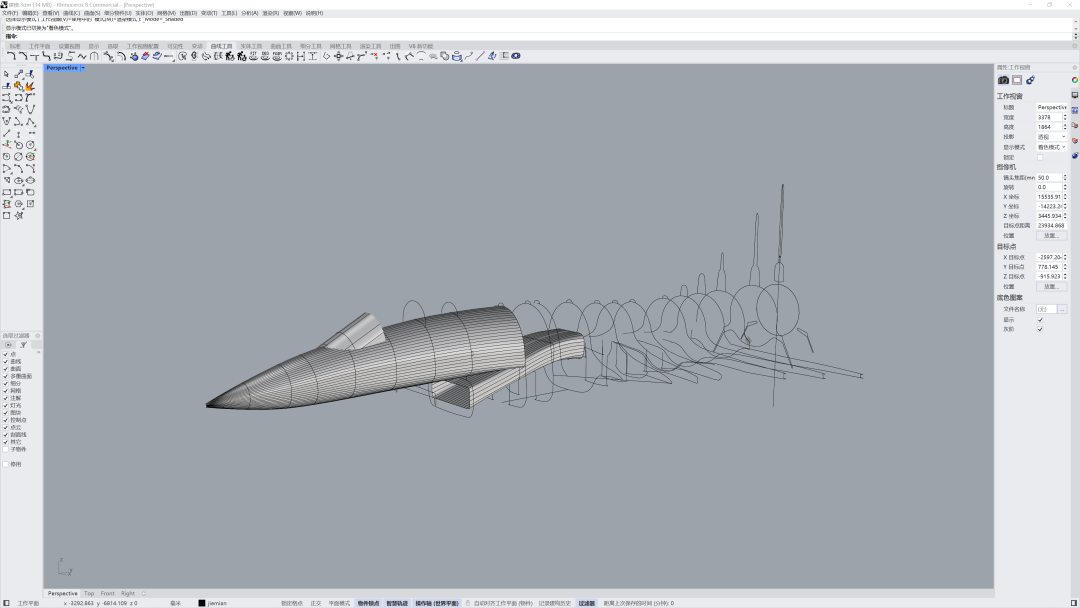
Task: Click the 镜头焦距 lens length input field
Action: (x=1049, y=177)
